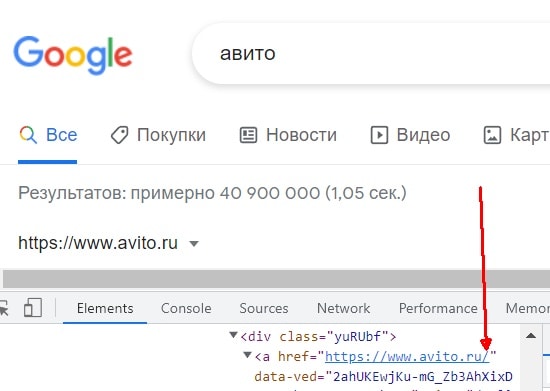Click the magnifier icon beside Все

[x=28, y=135]
